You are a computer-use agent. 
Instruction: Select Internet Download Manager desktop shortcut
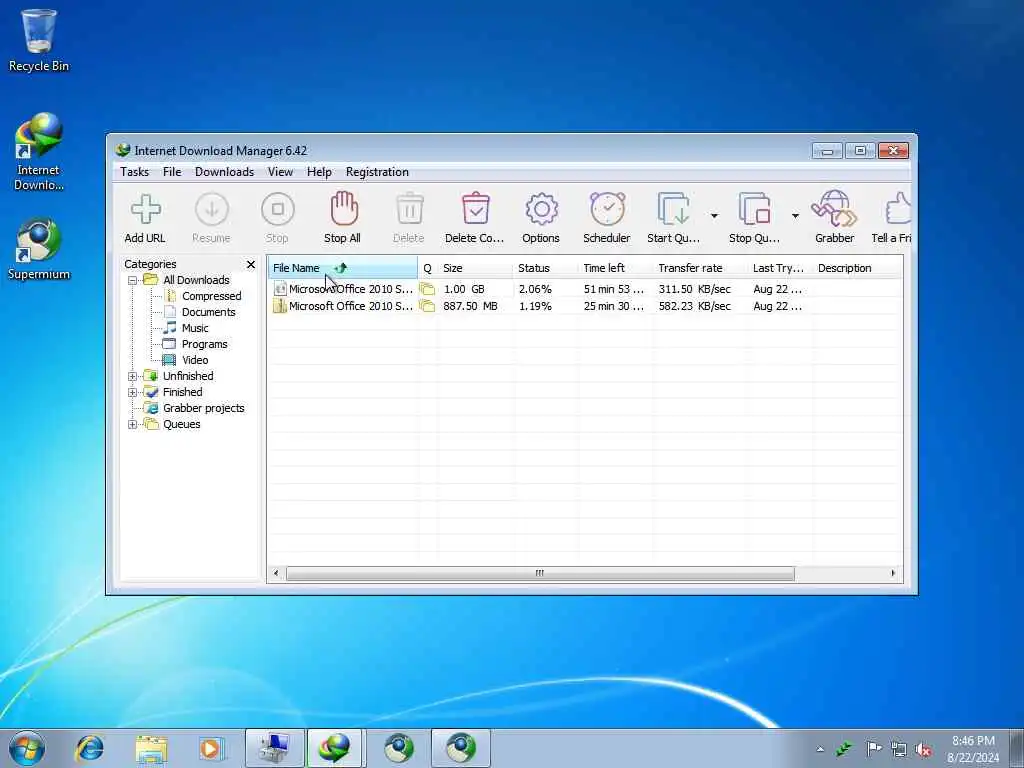tap(39, 152)
